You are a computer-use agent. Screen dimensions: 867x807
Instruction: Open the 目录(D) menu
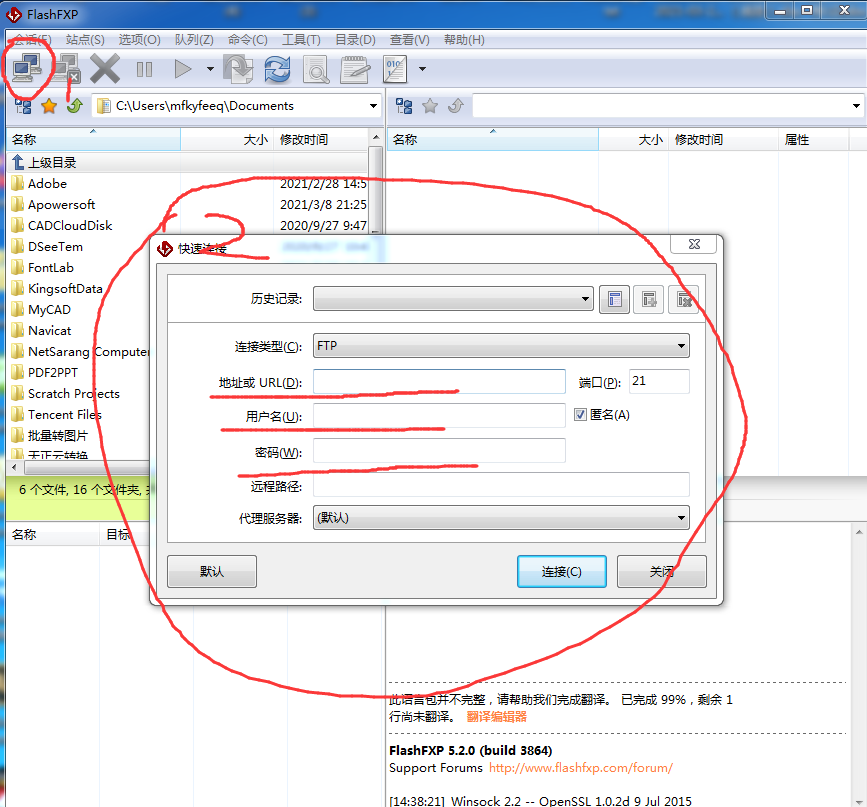click(x=356, y=40)
